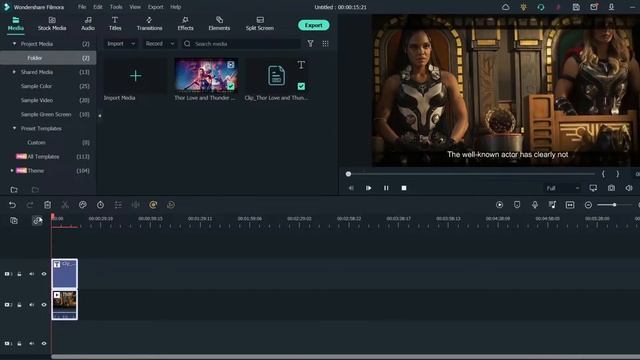Open the audio waveform tool

point(136,205)
